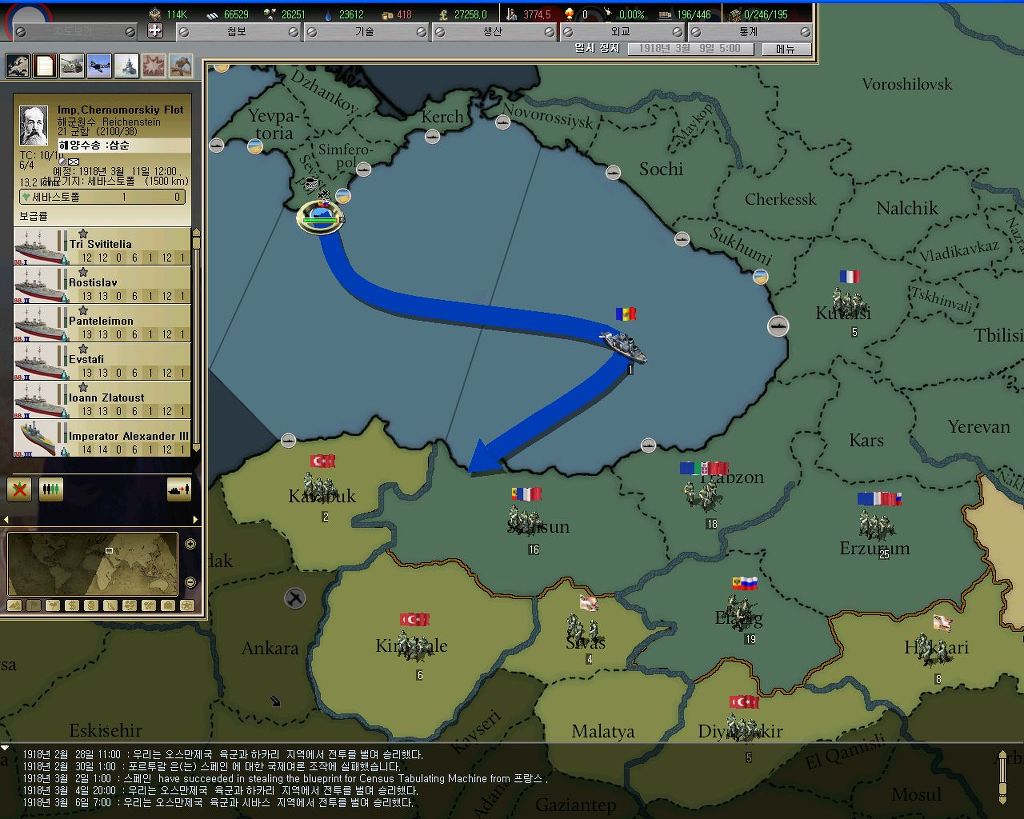Click the industrial capacity 0/246/195 indicator
The image size is (1024, 819).
point(759,14)
